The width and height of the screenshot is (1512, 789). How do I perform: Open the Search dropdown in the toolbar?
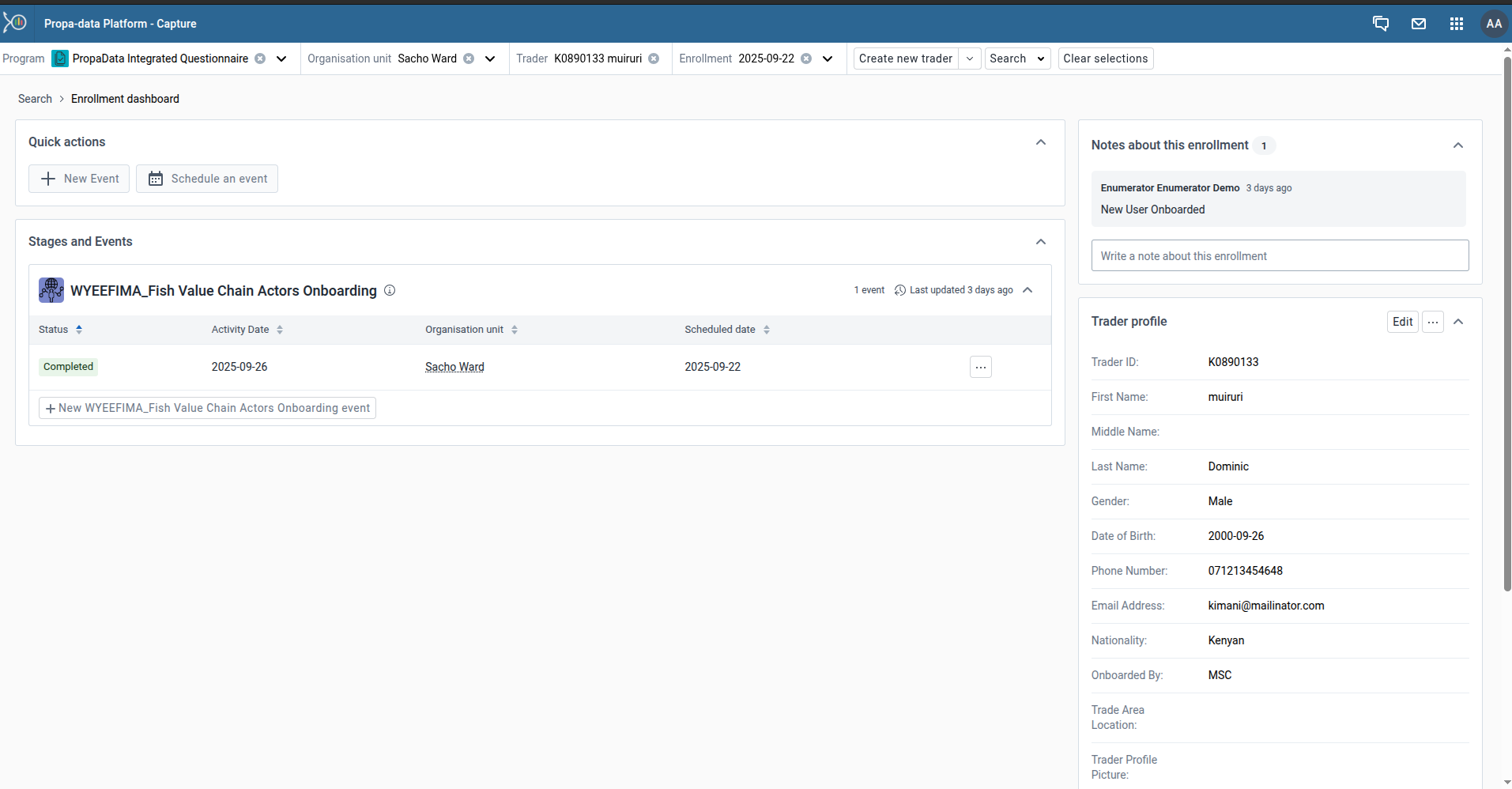click(x=1018, y=59)
